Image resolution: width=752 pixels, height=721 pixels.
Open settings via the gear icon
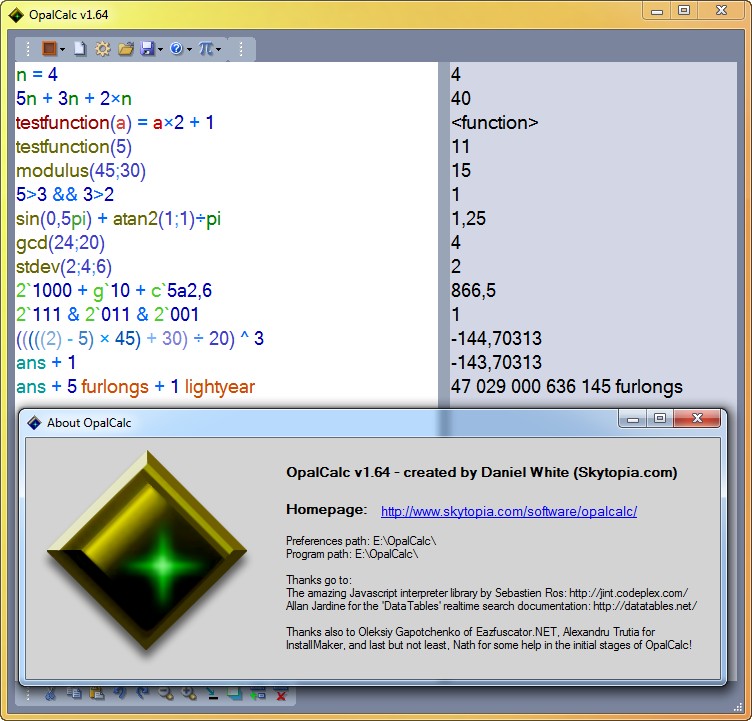102,48
